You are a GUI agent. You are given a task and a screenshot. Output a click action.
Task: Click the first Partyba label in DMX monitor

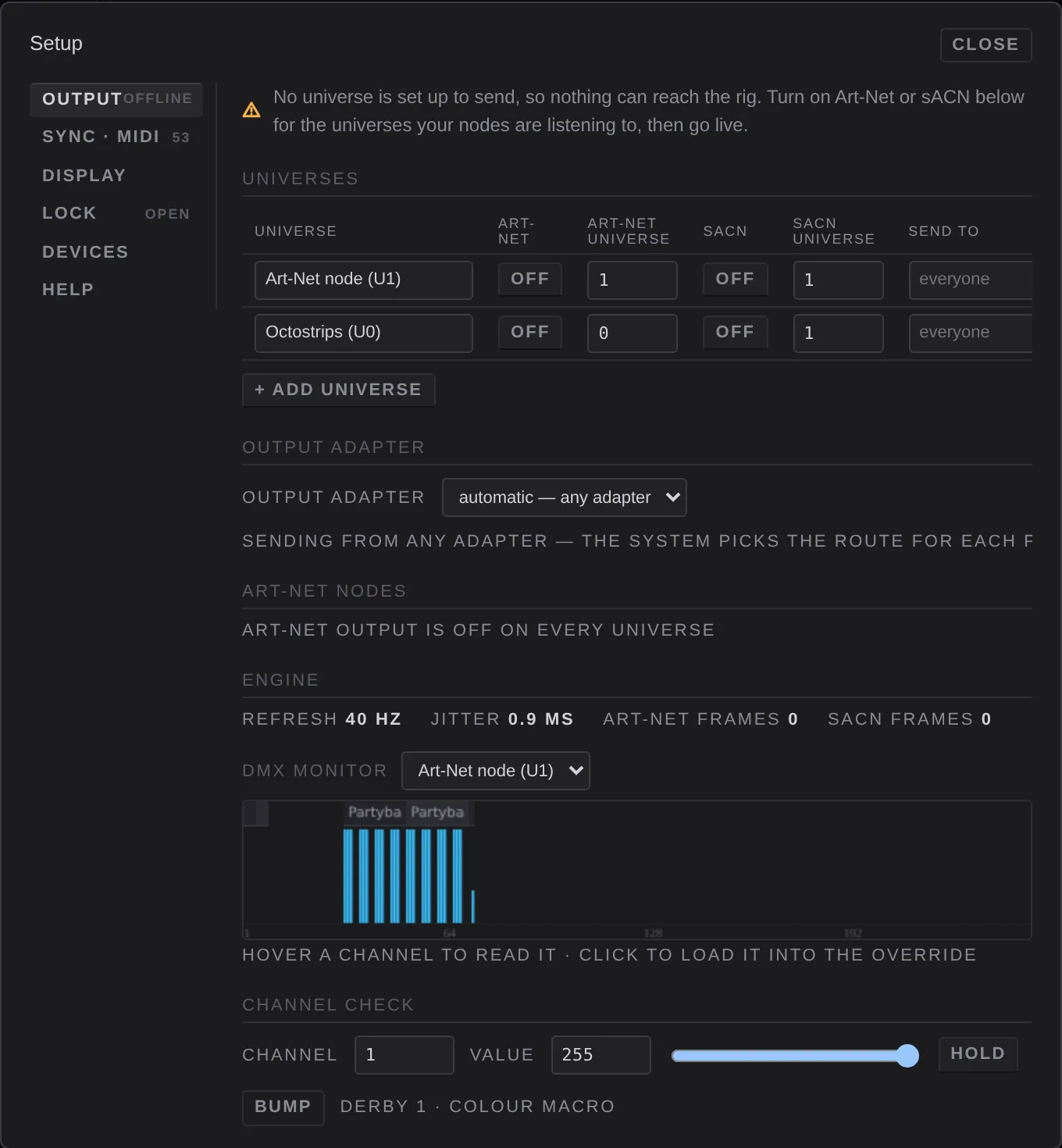(375, 812)
